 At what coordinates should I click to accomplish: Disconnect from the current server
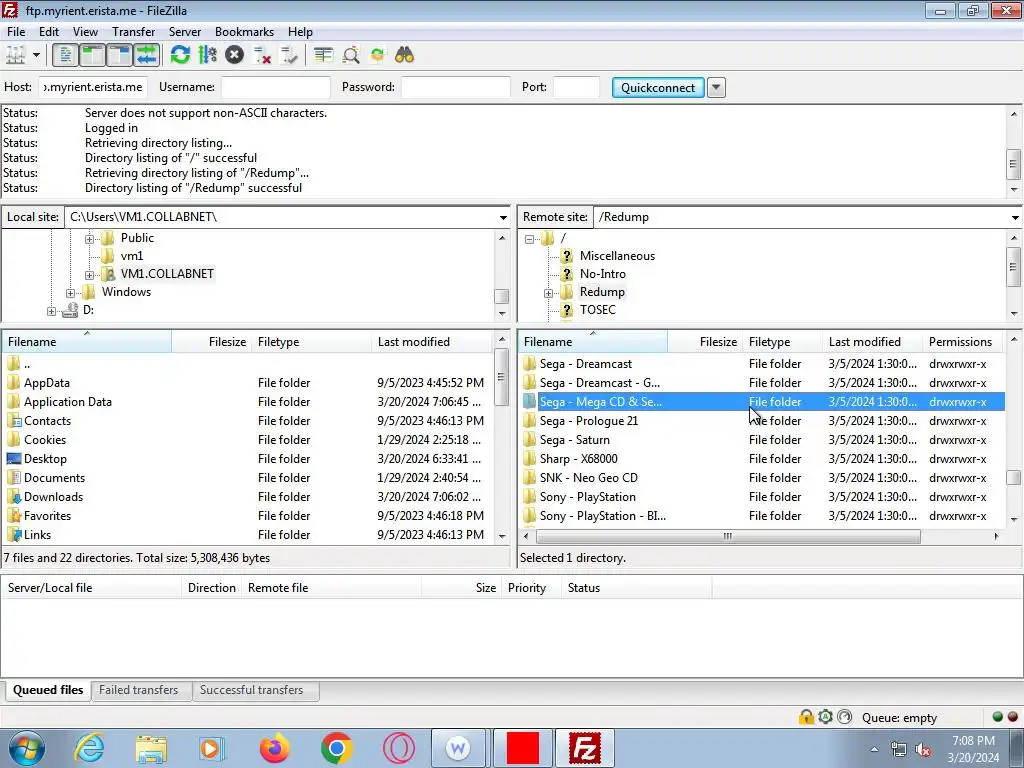point(262,56)
